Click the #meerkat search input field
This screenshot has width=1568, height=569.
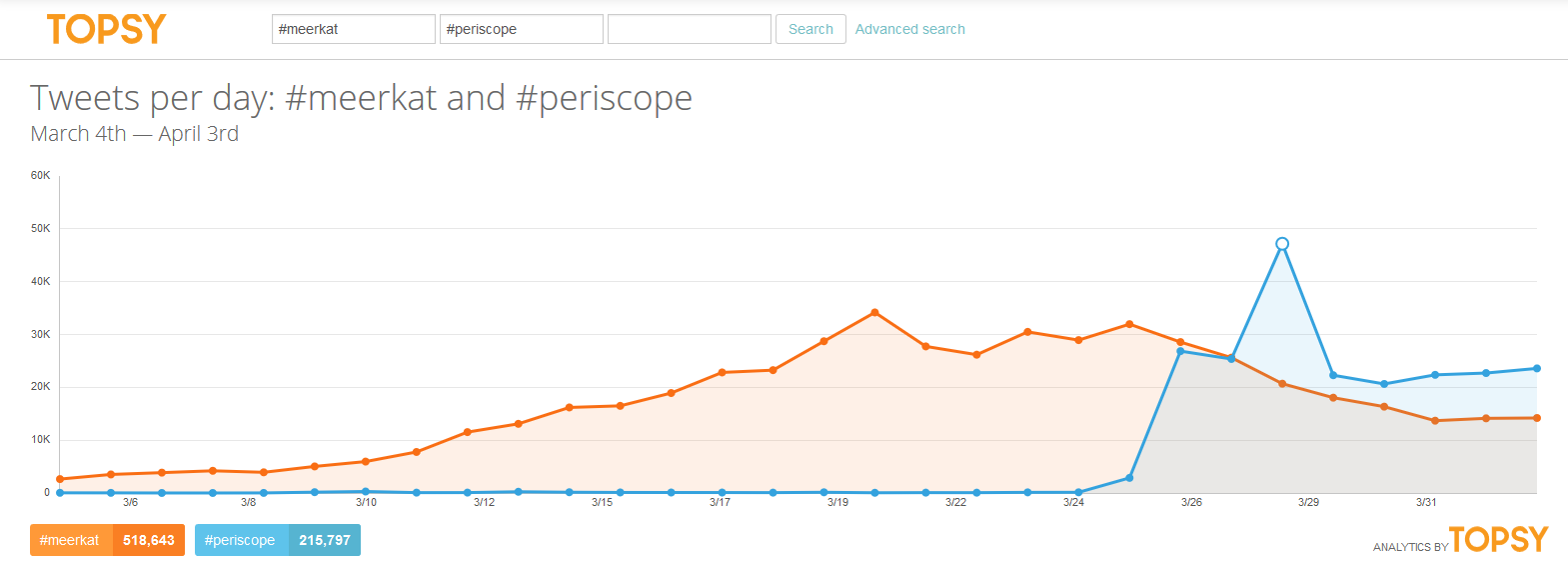point(353,29)
